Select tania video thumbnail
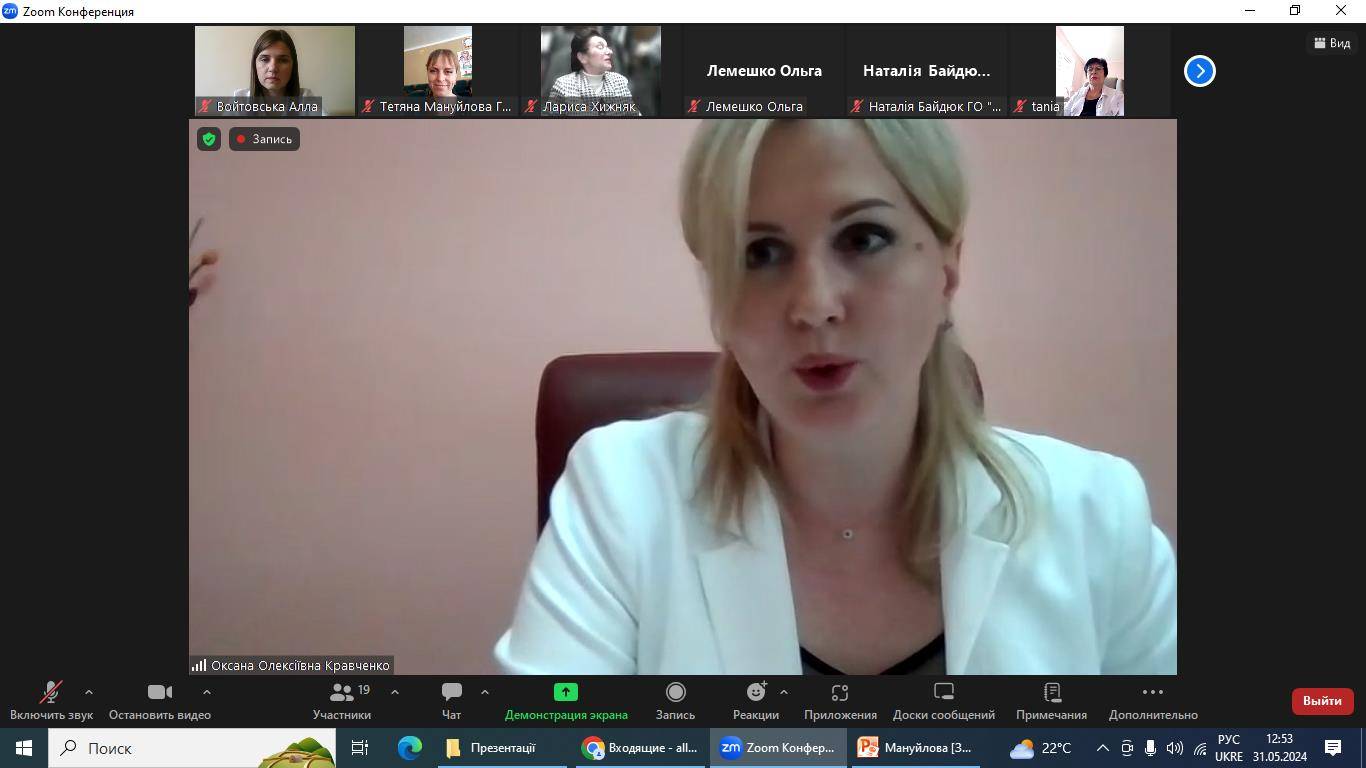Screen dimensions: 1366x768 coord(1090,71)
